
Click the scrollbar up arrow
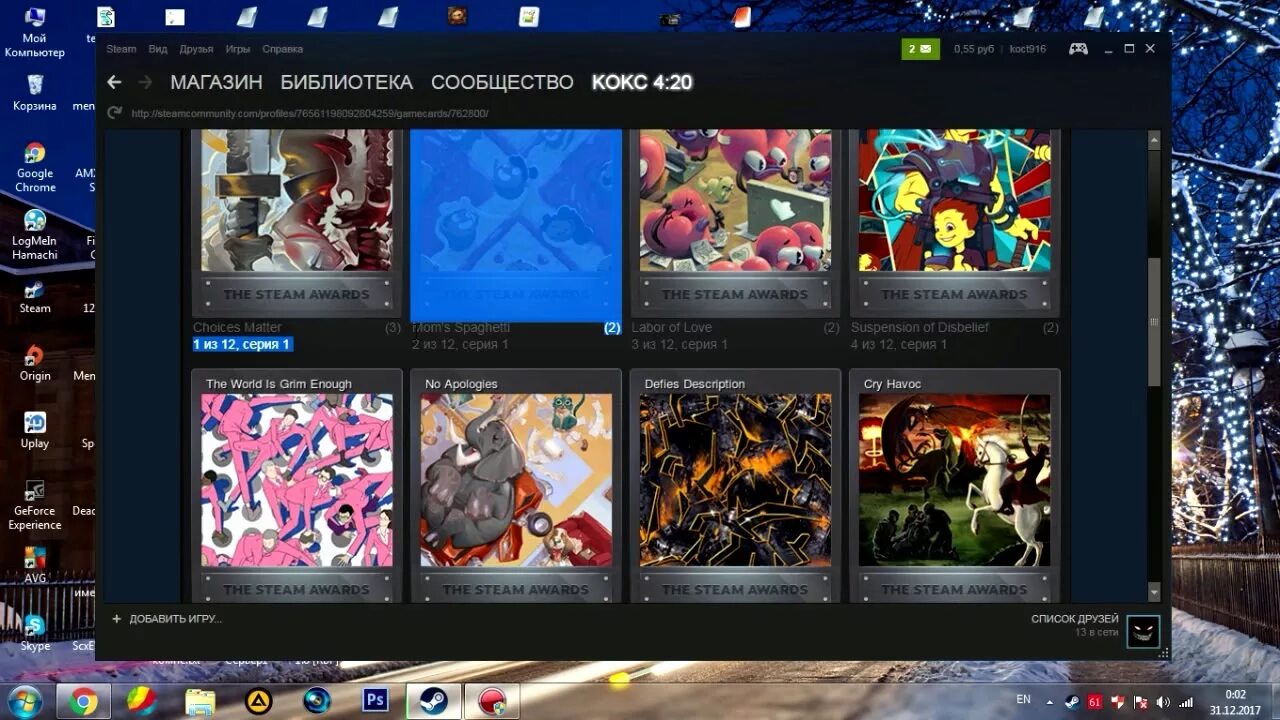[1153, 140]
